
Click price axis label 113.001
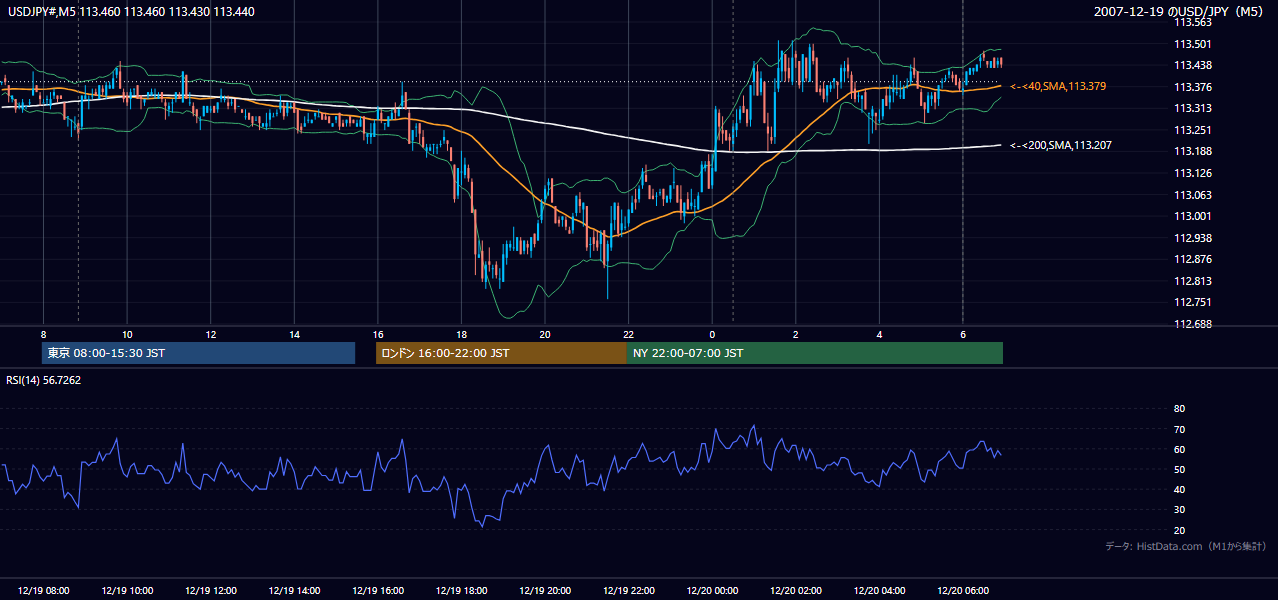pos(1193,216)
